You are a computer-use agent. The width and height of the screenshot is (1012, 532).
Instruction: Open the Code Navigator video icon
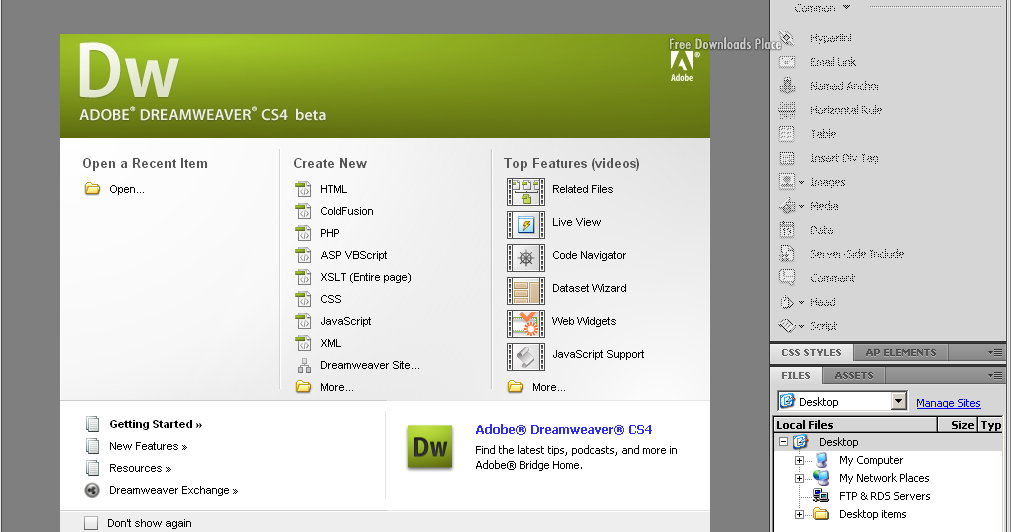pyautogui.click(x=526, y=258)
